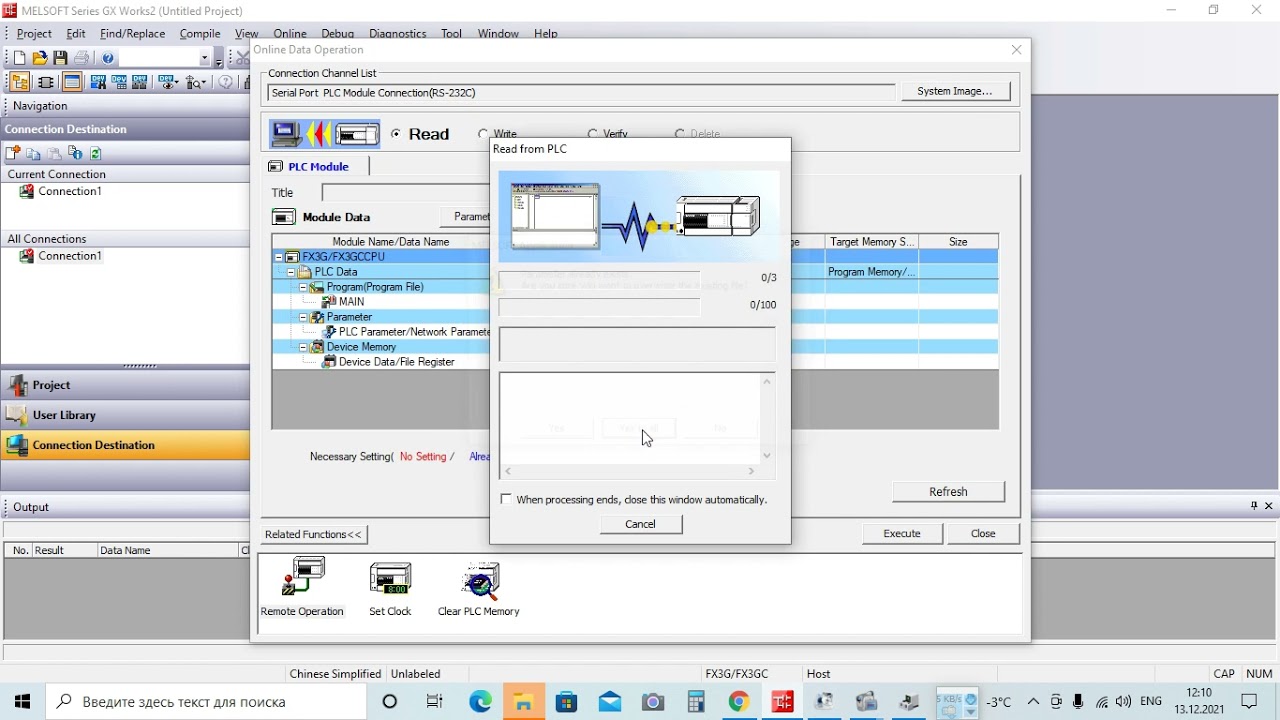Click the 0/100 file progress bar

599,305
